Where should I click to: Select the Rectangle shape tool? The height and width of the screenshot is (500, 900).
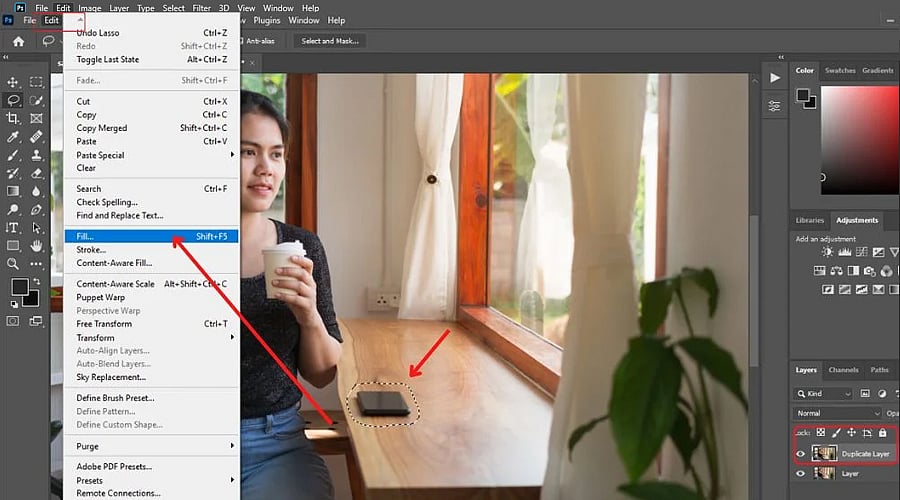click(13, 246)
